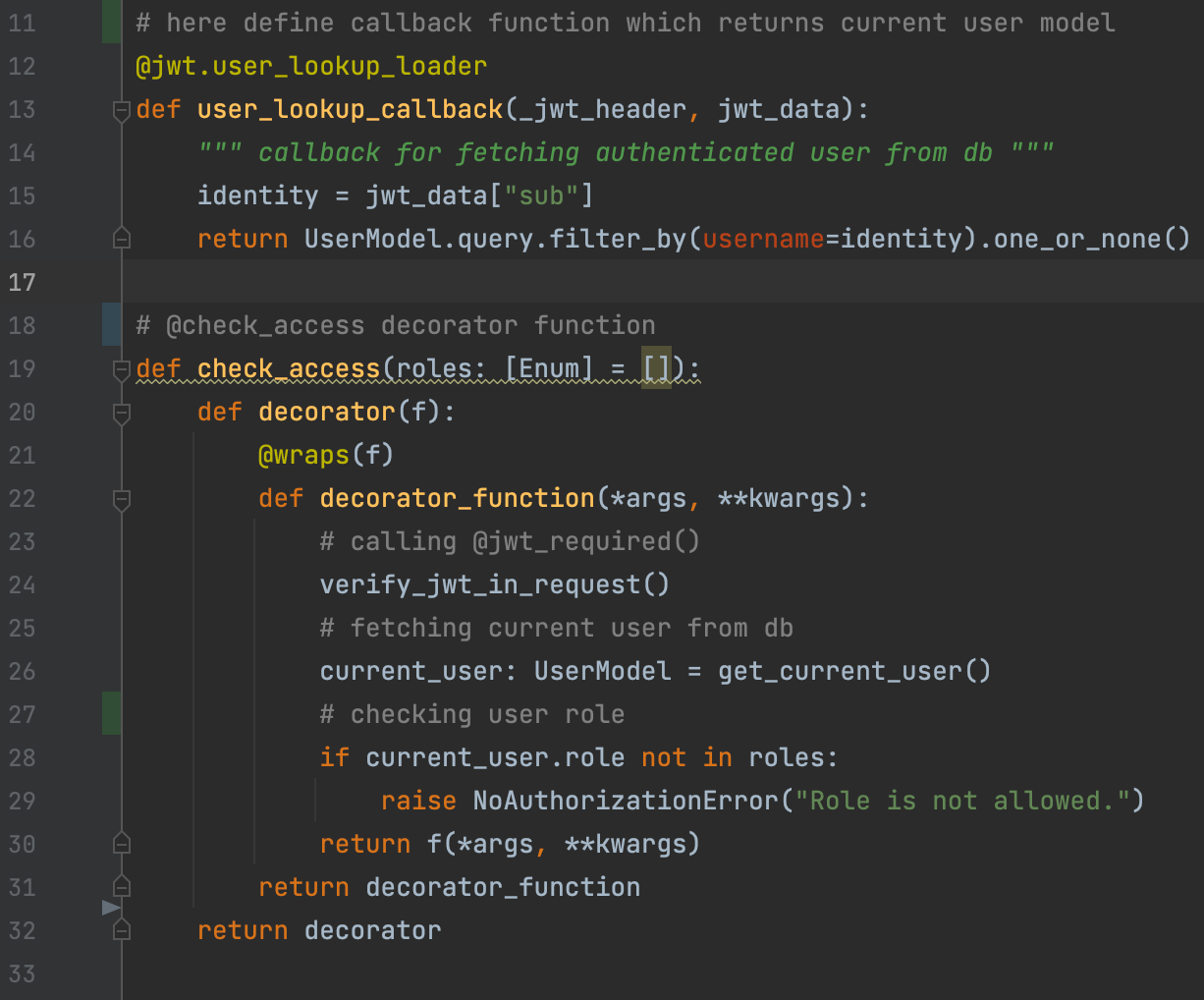Click the blue change marker beside line 18
This screenshot has width=1204, height=1000.
click(x=111, y=325)
